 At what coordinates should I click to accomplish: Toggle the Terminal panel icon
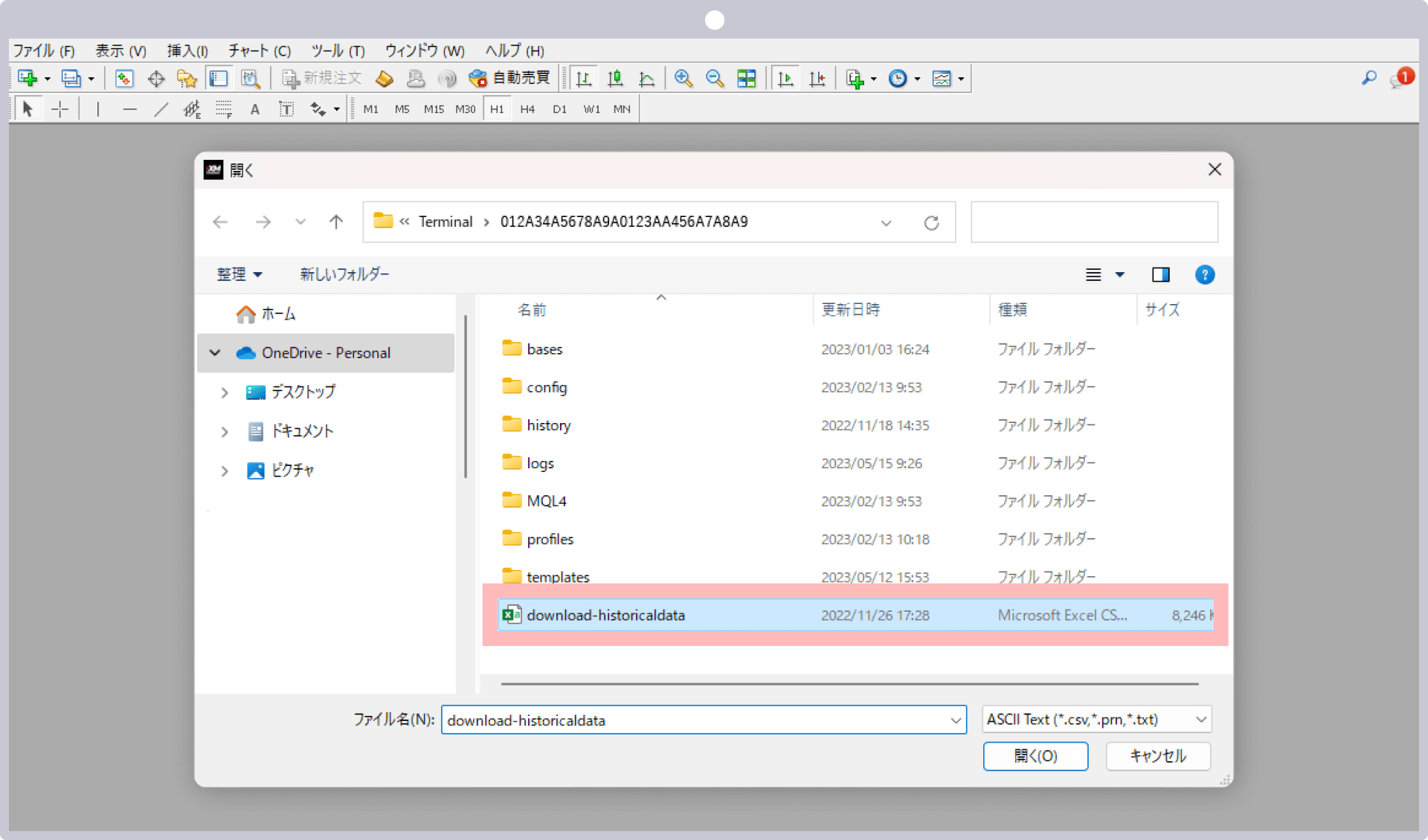point(219,78)
